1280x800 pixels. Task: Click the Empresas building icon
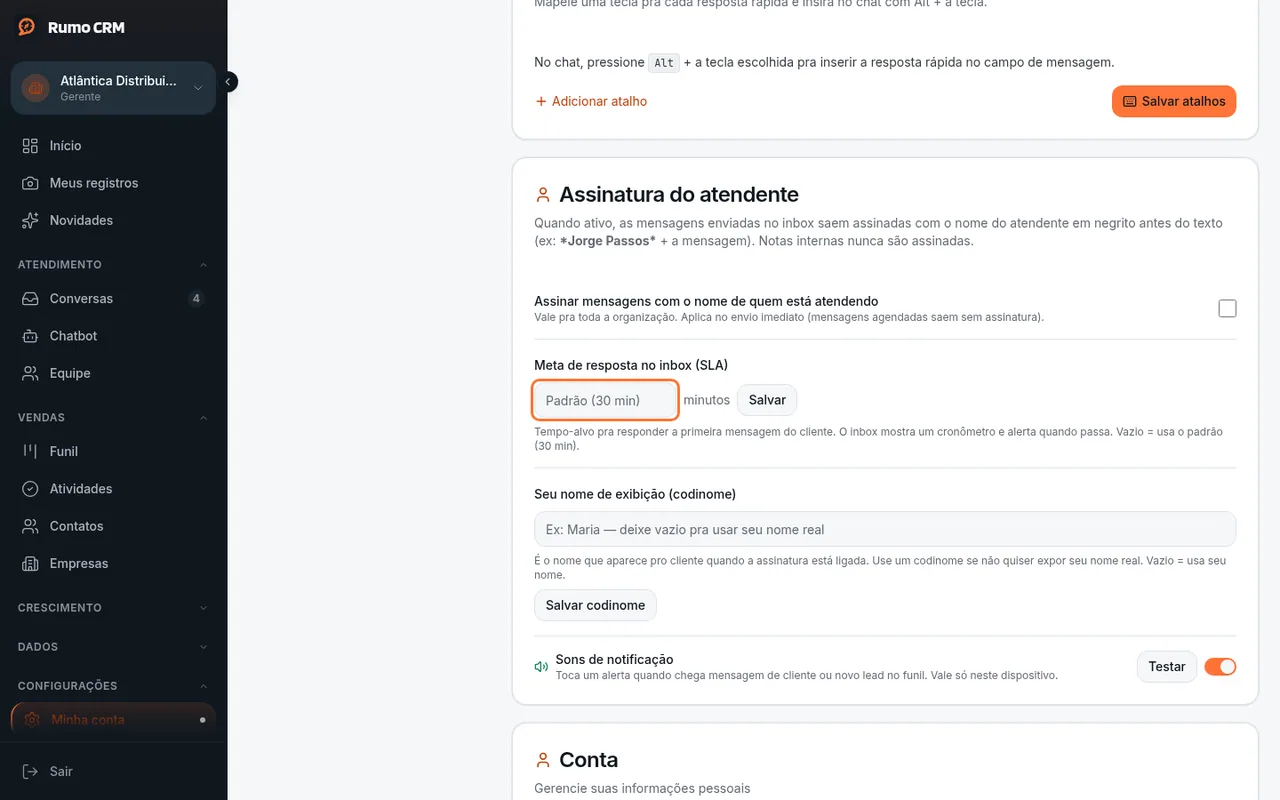(x=31, y=563)
